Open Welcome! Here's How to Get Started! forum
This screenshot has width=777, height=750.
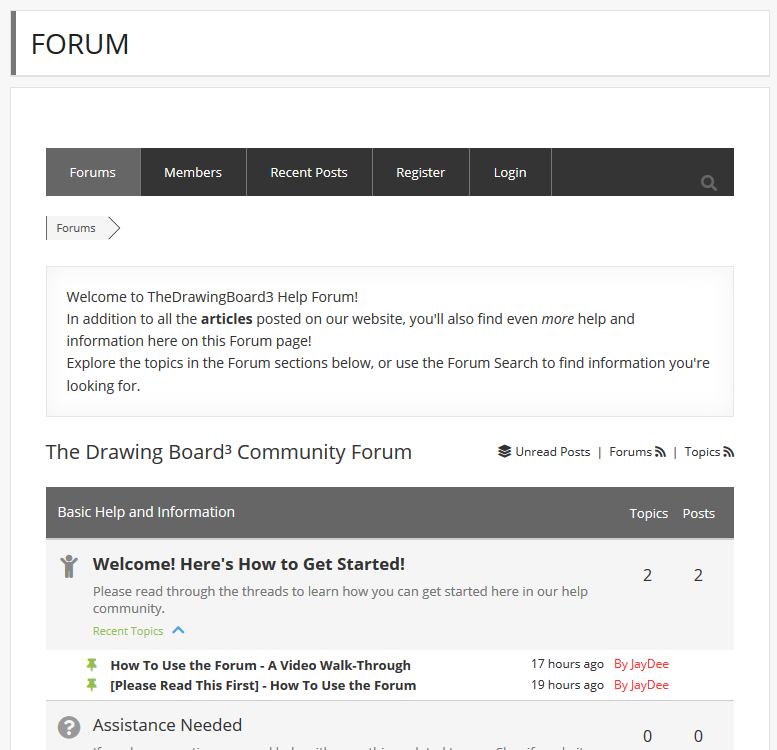click(249, 564)
